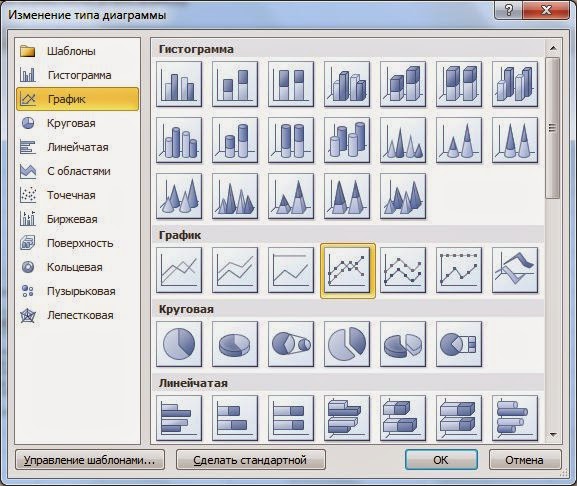This screenshot has height=486, width=577.
Task: Pick the 3-D 100% stacked column thumbnail
Action: 459,84
